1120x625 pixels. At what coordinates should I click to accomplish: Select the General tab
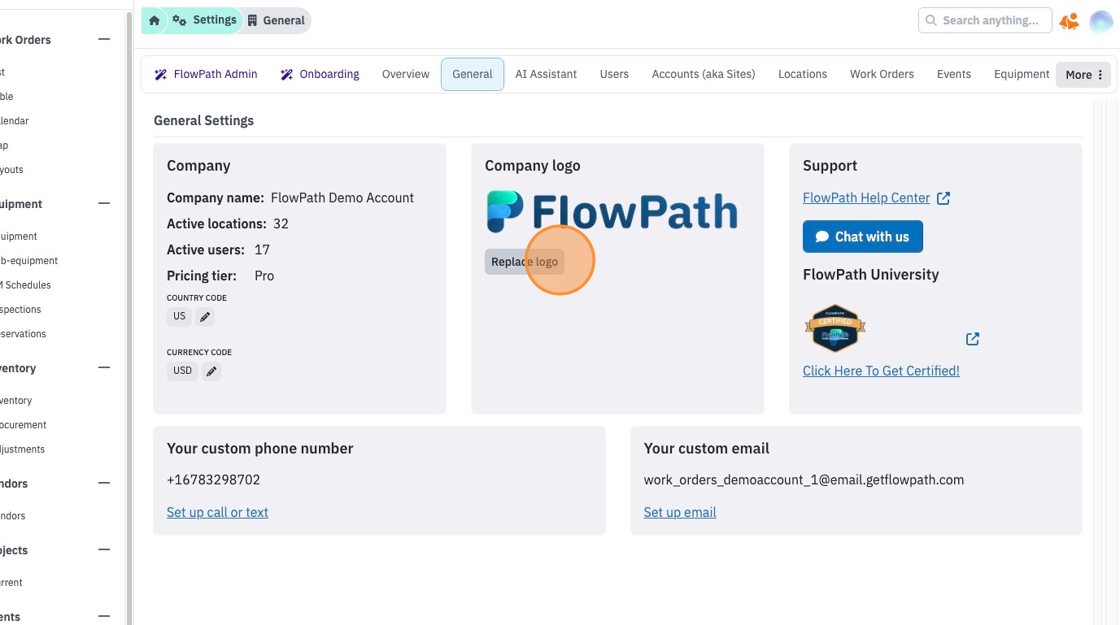(472, 74)
